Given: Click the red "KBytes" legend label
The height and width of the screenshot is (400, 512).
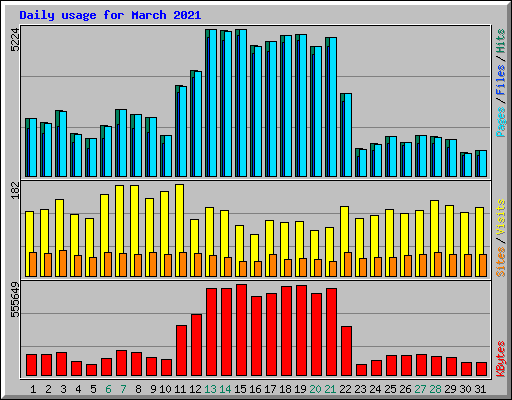Looking at the screenshot, I should click(501, 359).
